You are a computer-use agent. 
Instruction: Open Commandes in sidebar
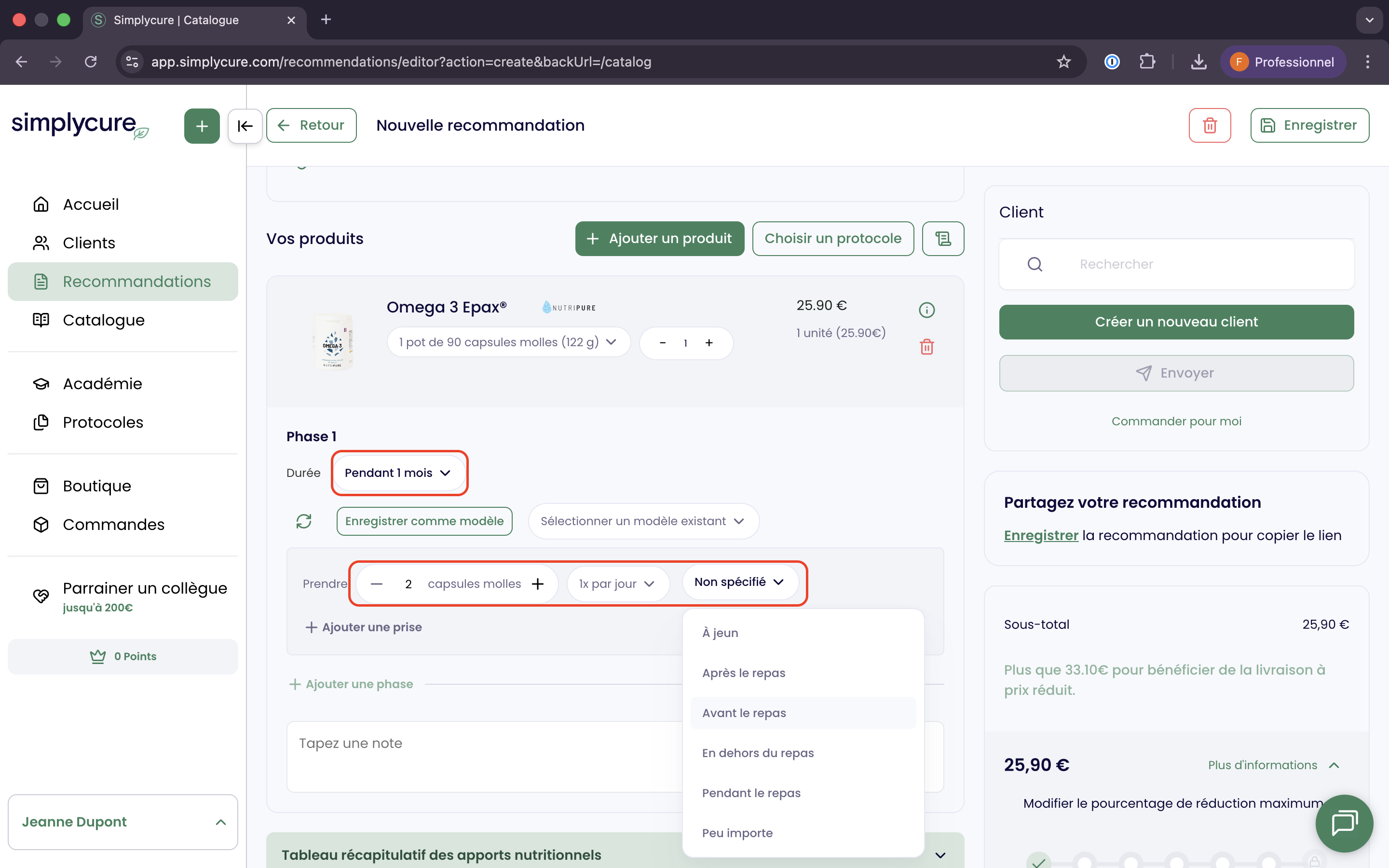tap(123, 524)
